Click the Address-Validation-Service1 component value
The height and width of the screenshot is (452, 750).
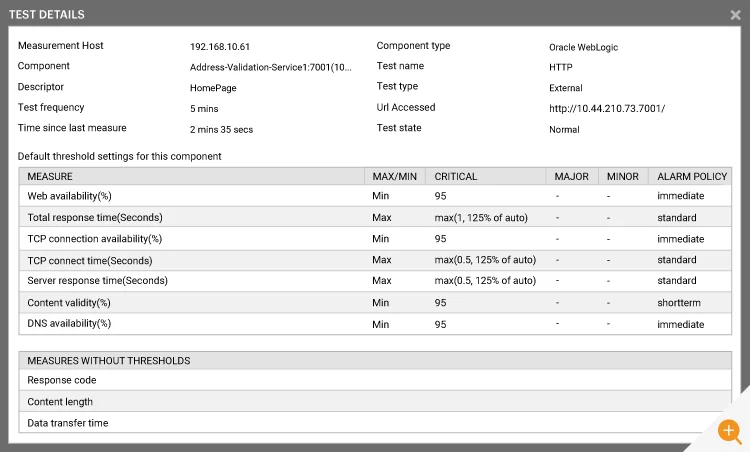click(270, 67)
